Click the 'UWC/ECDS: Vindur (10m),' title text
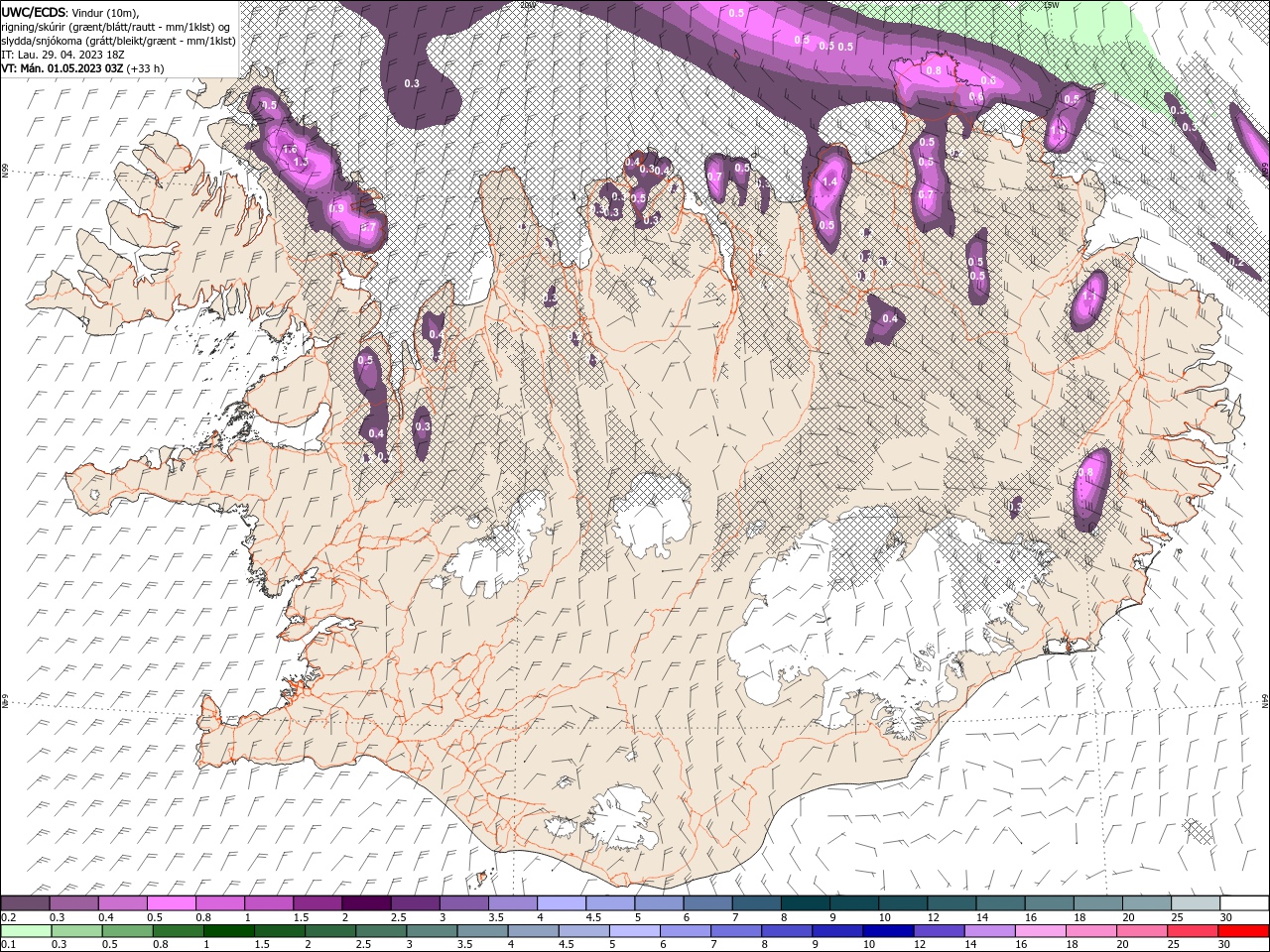Image resolution: width=1270 pixels, height=952 pixels. (69, 12)
